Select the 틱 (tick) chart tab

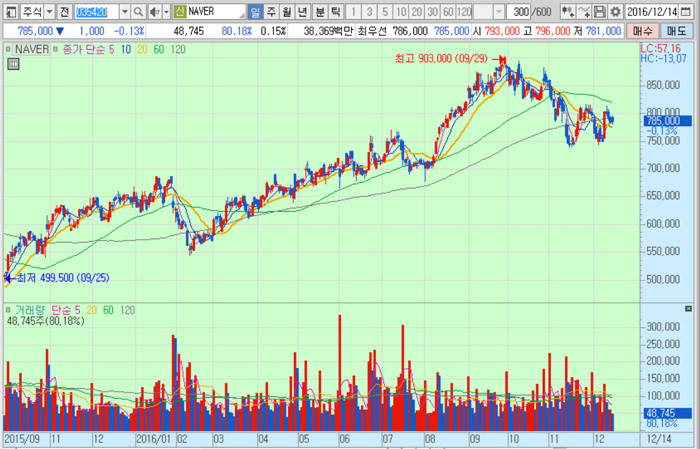335,11
